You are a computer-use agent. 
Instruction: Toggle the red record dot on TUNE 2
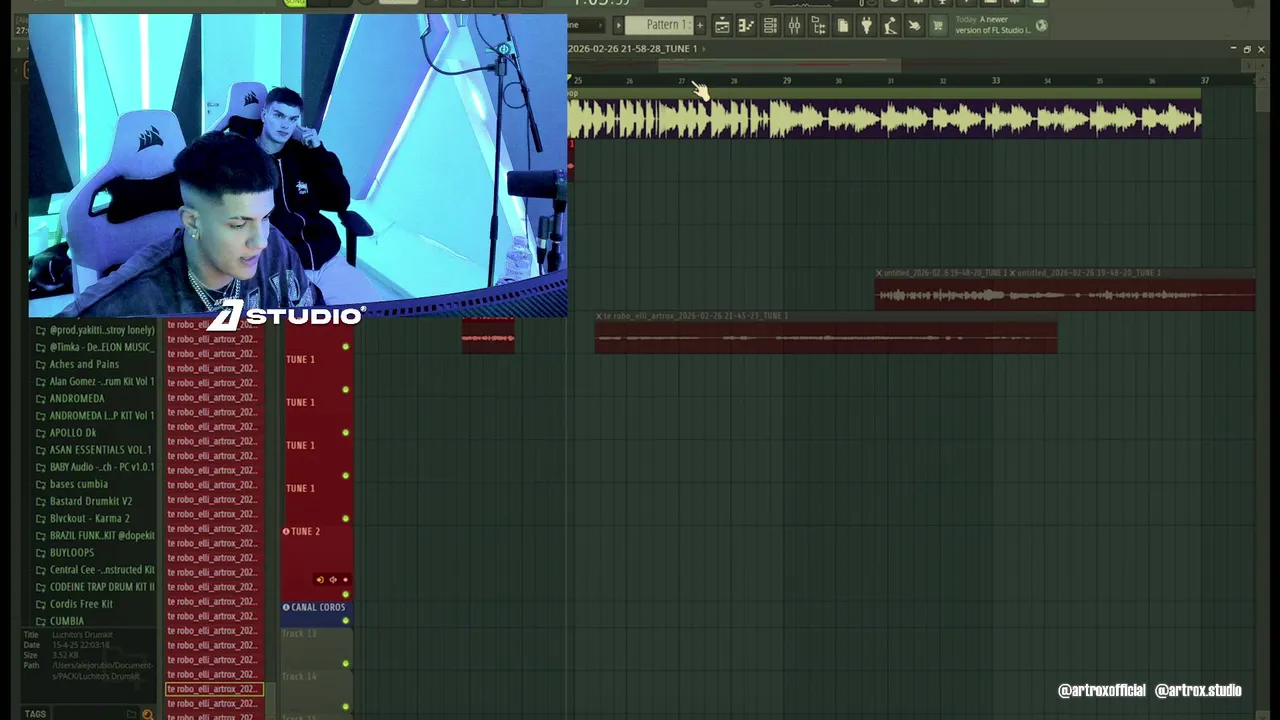tap(345, 579)
